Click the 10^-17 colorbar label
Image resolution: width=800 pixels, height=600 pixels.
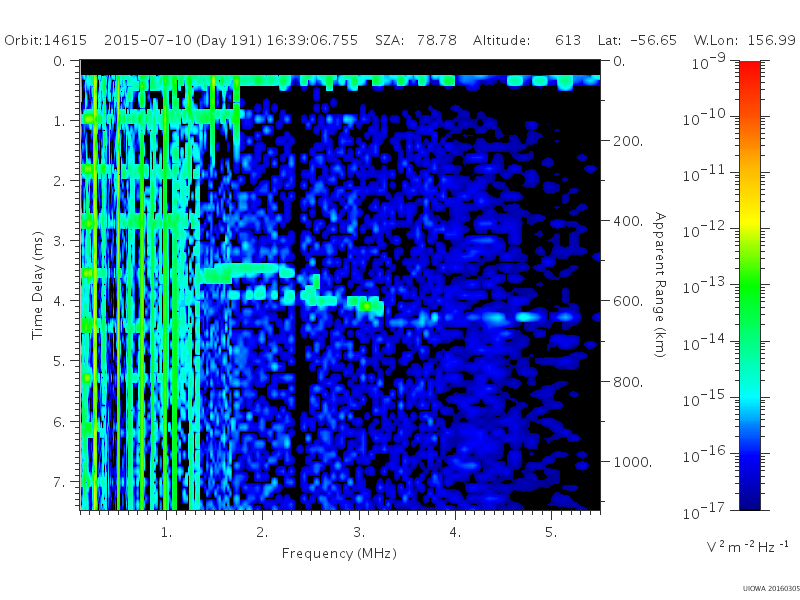(704, 510)
